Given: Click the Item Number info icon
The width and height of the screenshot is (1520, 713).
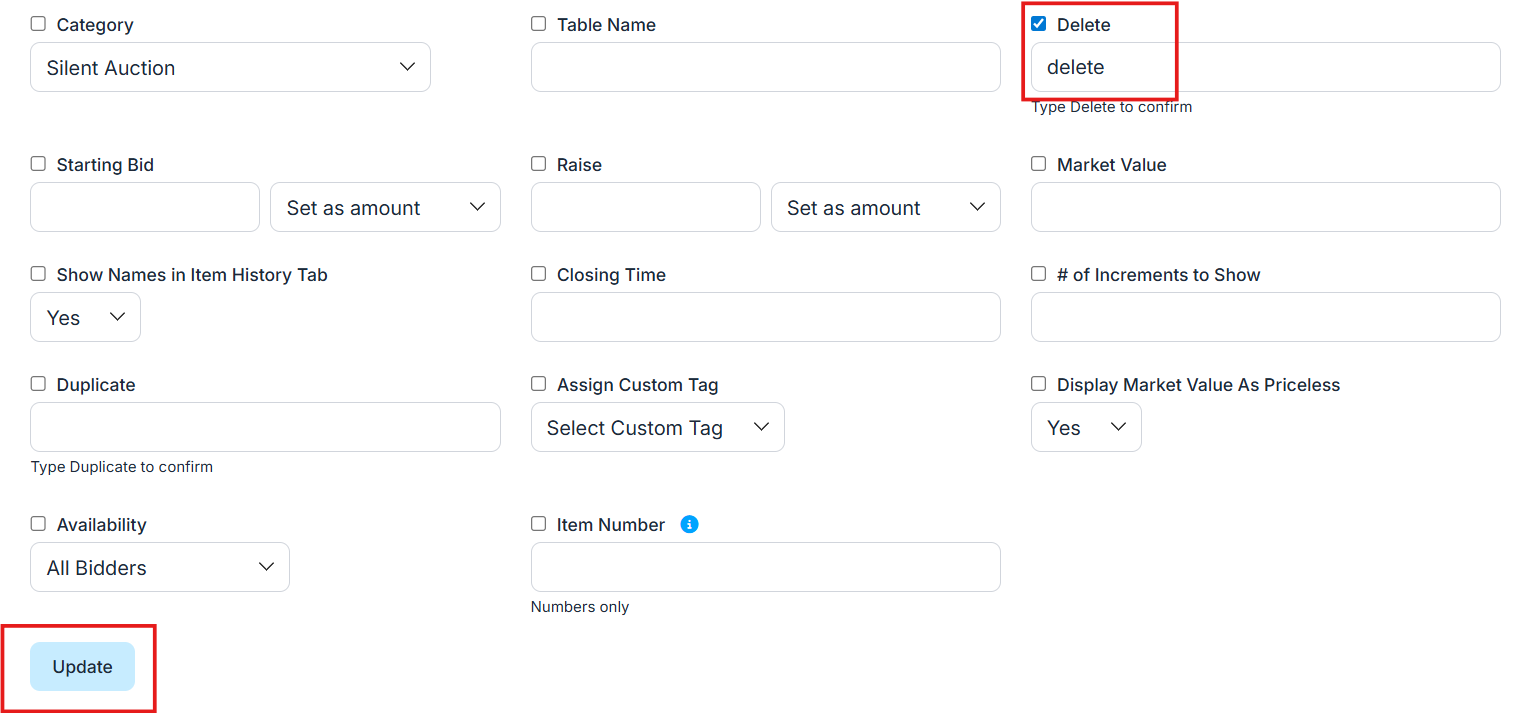Looking at the screenshot, I should 689,524.
